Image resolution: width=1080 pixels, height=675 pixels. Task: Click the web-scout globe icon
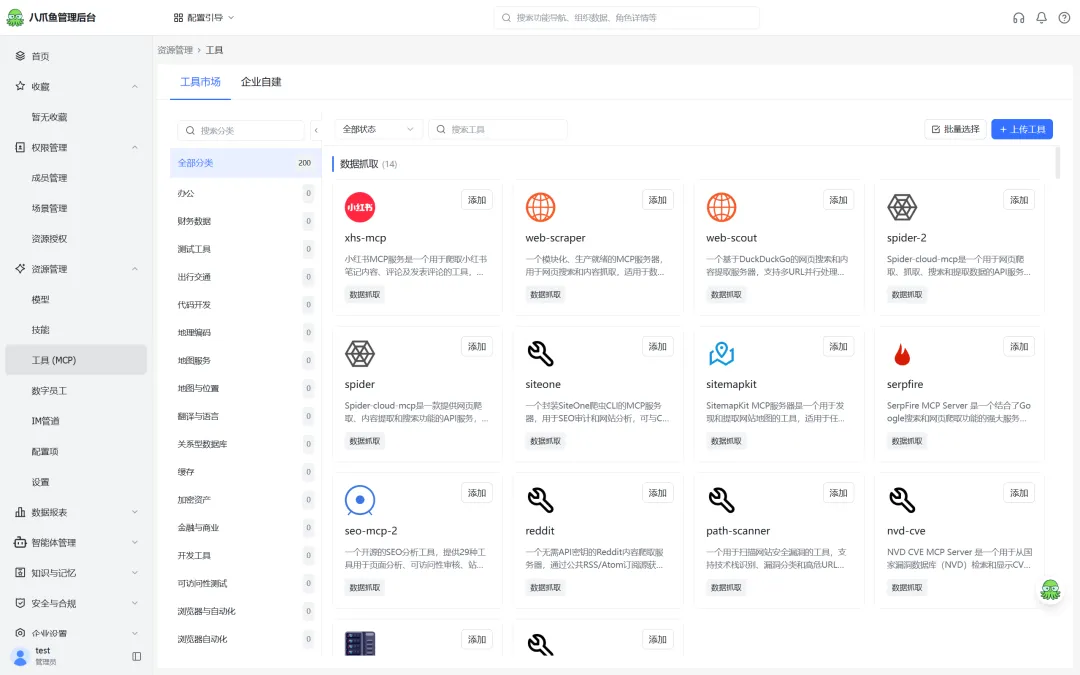pos(721,207)
